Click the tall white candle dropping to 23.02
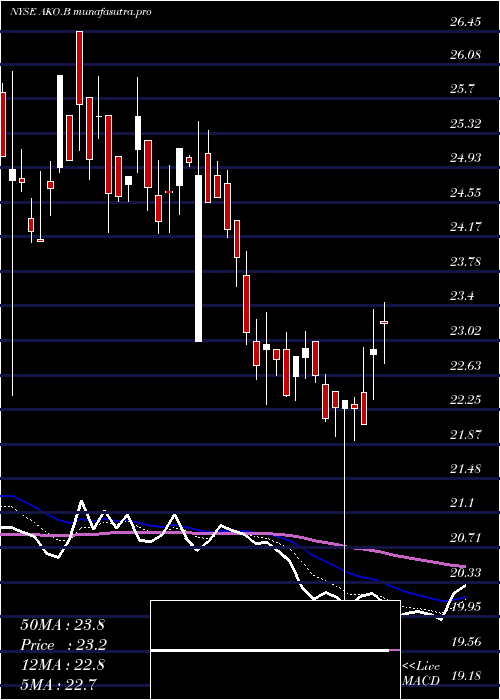This screenshot has width=500, height=700. pos(198,258)
